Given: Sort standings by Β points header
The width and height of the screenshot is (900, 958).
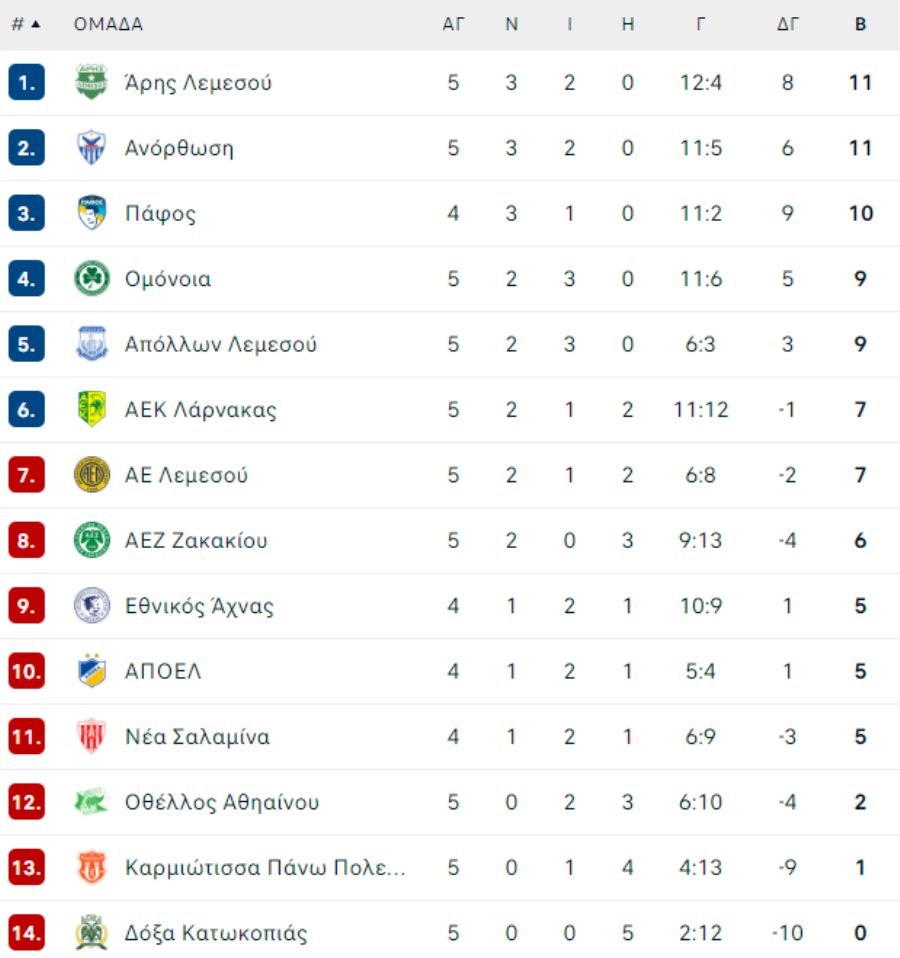Looking at the screenshot, I should pyautogui.click(x=860, y=24).
